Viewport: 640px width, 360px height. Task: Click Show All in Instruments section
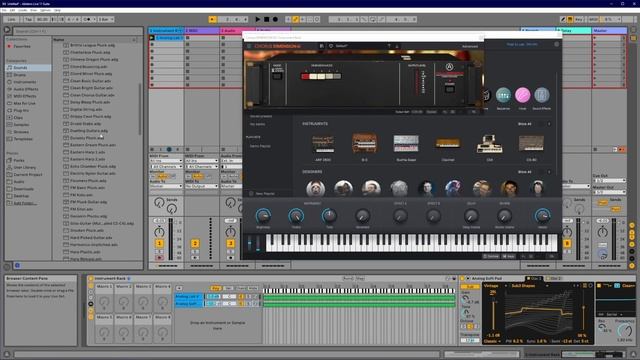tap(524, 124)
